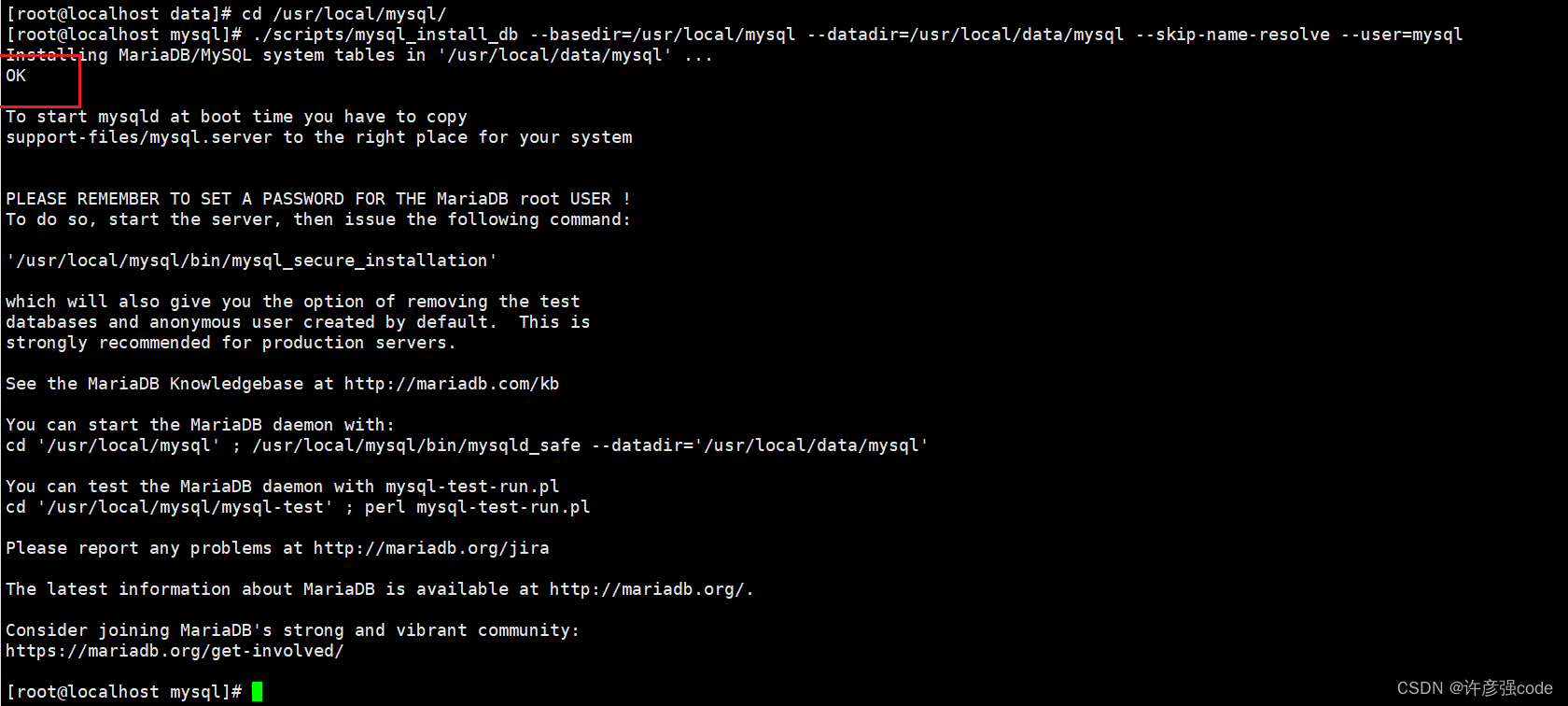Click the perl mysql-test-run.pl command

click(478, 507)
